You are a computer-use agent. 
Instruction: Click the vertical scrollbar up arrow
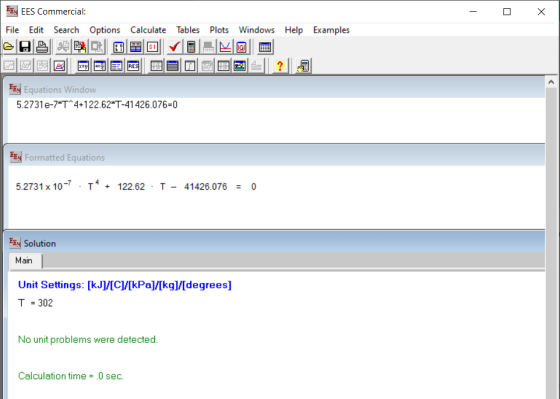coord(551,82)
